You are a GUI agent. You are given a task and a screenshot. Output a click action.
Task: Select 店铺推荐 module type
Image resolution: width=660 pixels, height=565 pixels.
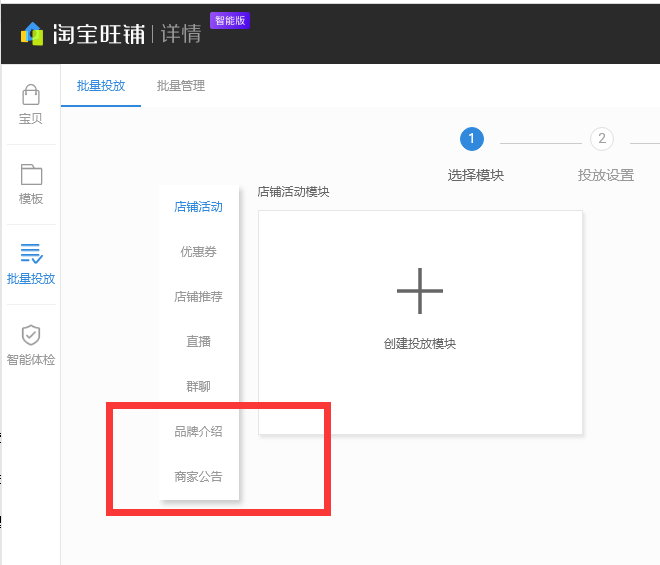(x=198, y=297)
